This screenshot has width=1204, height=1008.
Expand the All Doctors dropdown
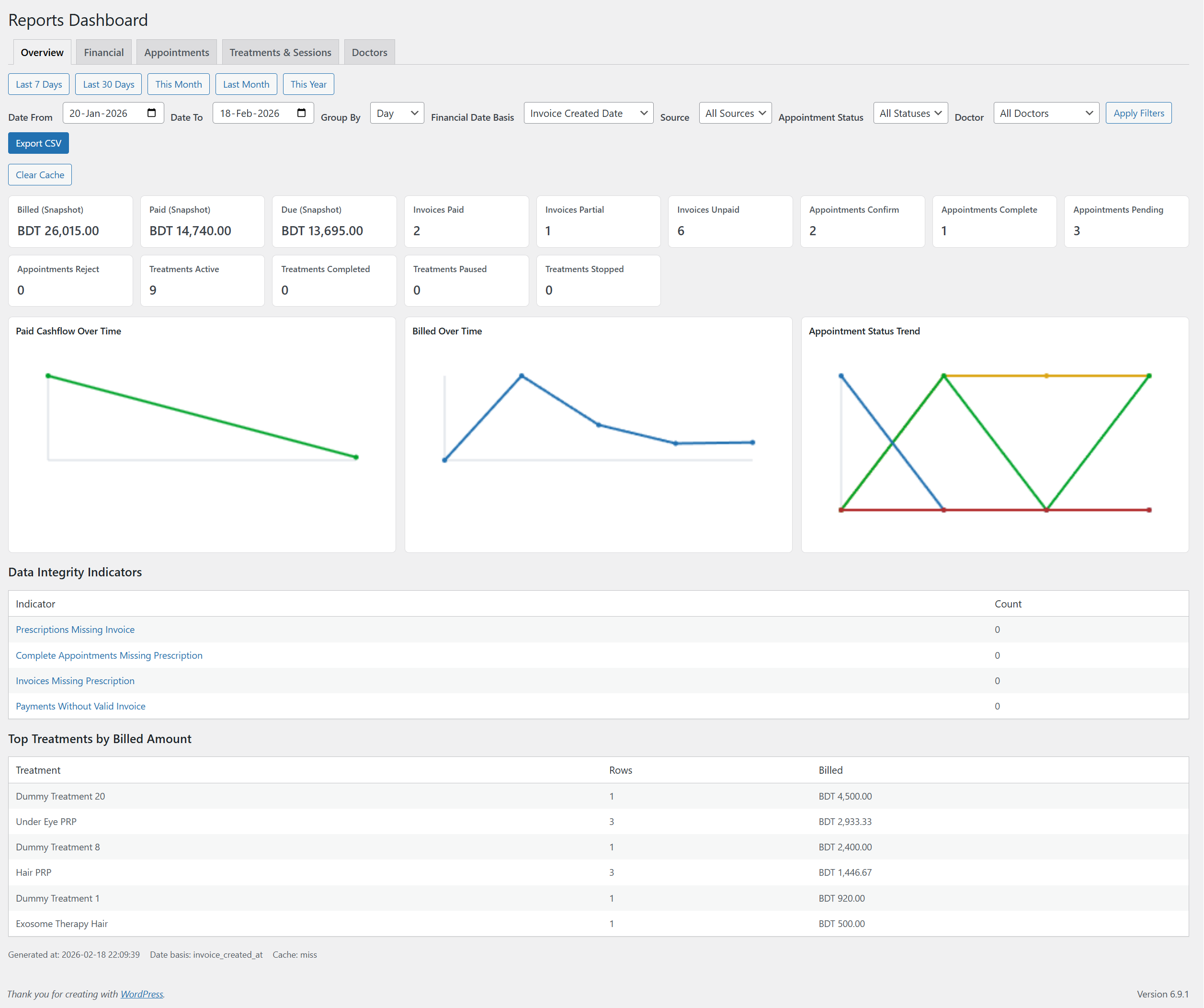[1046, 113]
